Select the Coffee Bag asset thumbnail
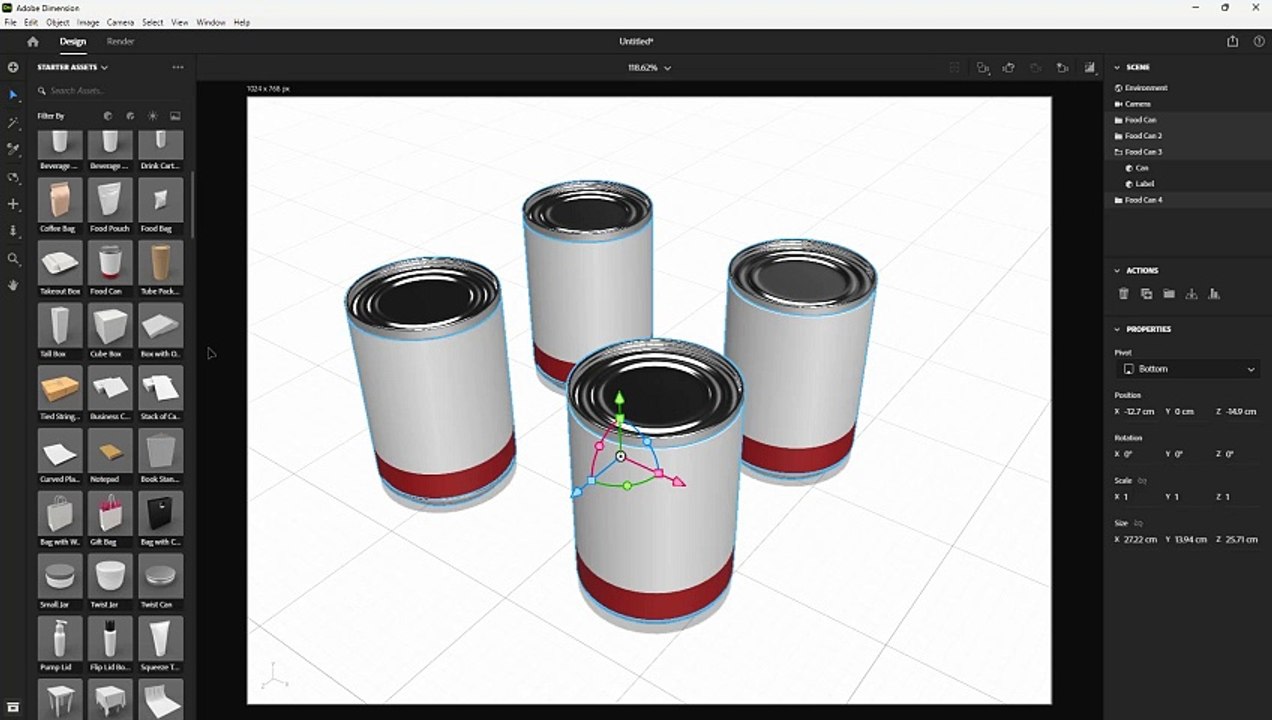Screen dimensions: 1272x720 60,200
